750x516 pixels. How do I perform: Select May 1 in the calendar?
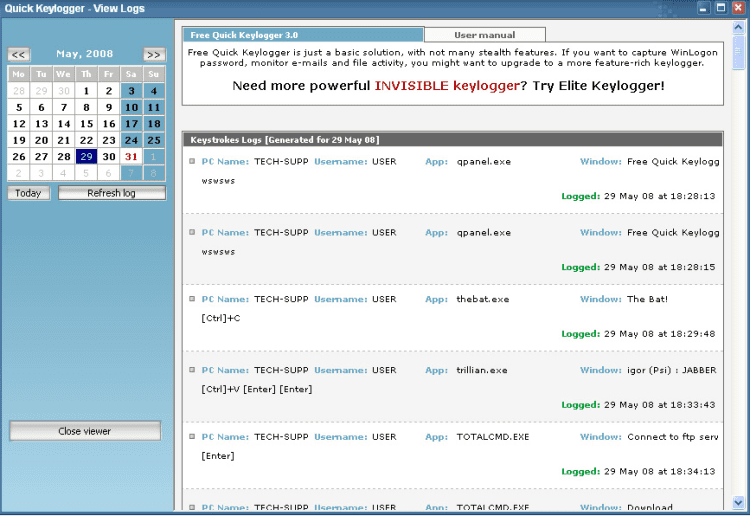tap(86, 91)
